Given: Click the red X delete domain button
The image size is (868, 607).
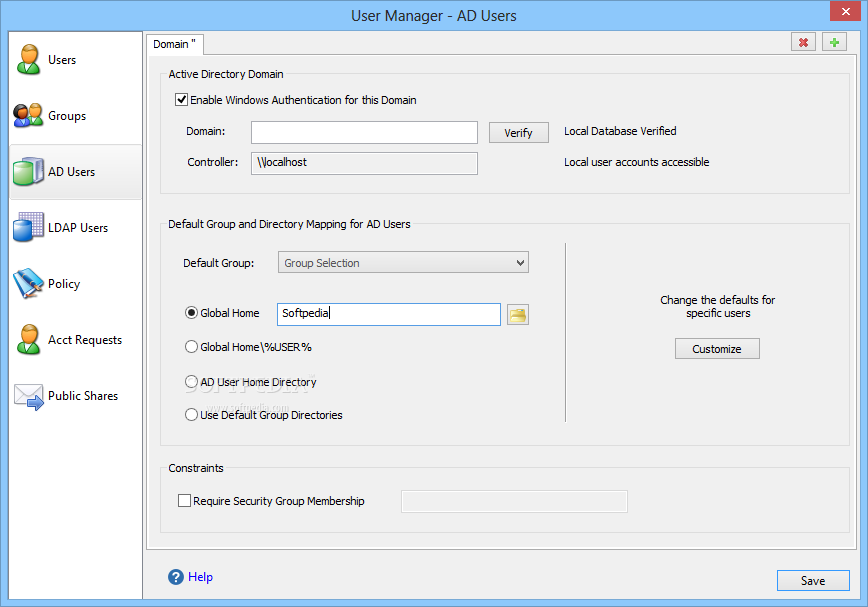Looking at the screenshot, I should coord(803,42).
